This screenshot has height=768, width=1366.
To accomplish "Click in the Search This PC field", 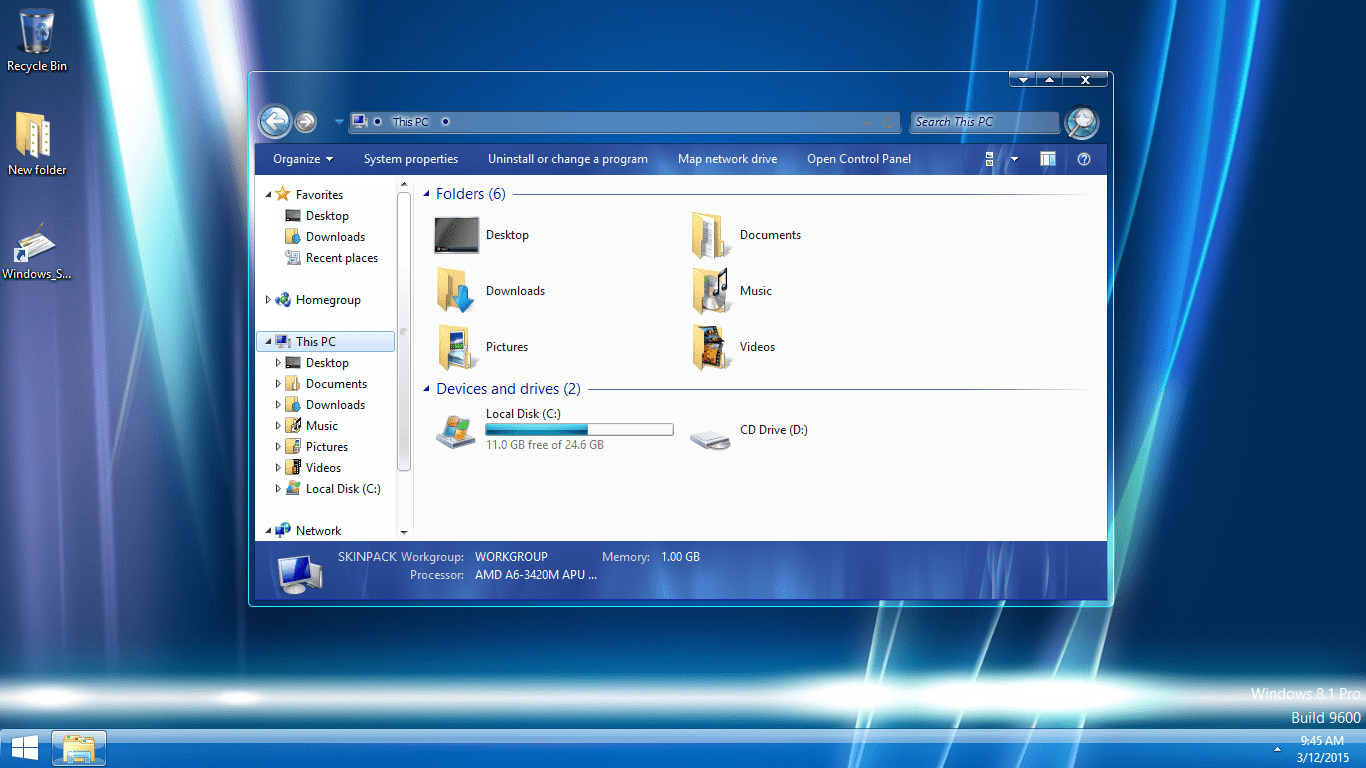I will pyautogui.click(x=984, y=122).
